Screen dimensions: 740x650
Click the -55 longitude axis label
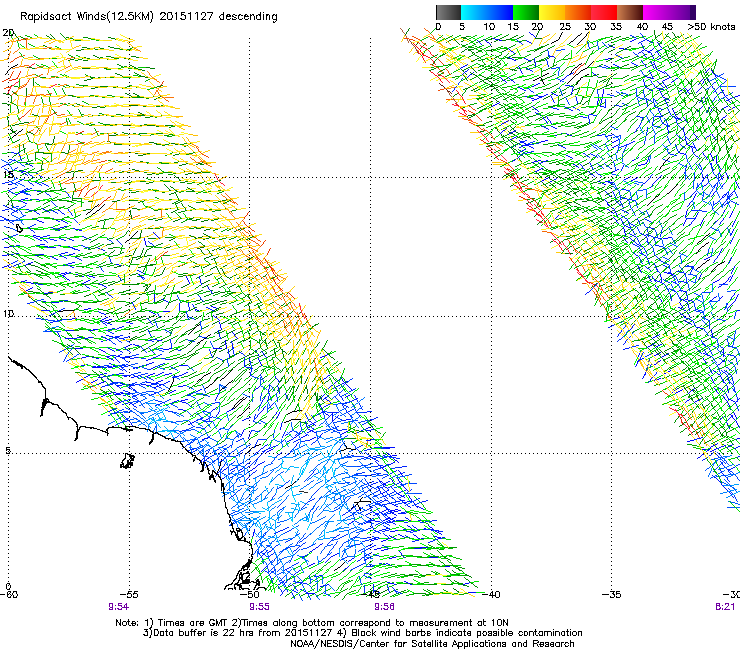(x=128, y=594)
